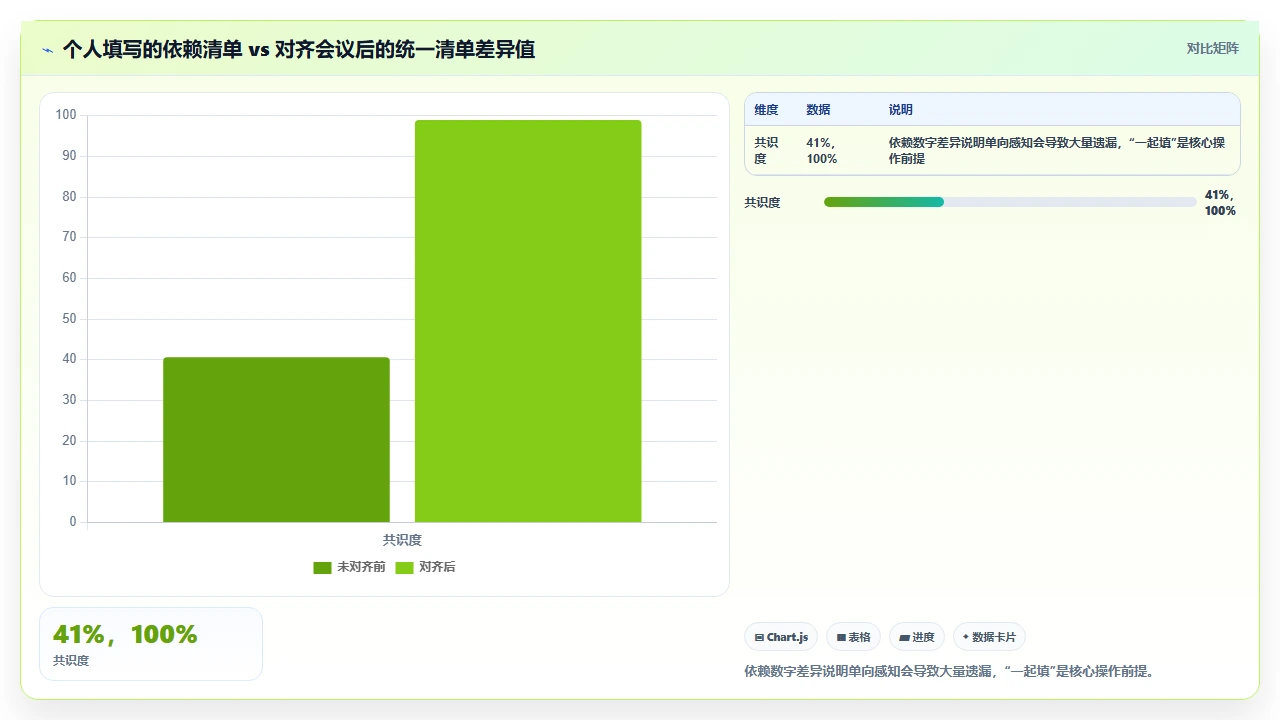The width and height of the screenshot is (1280, 720).
Task: Select the Chart.js tag chip
Action: click(781, 637)
